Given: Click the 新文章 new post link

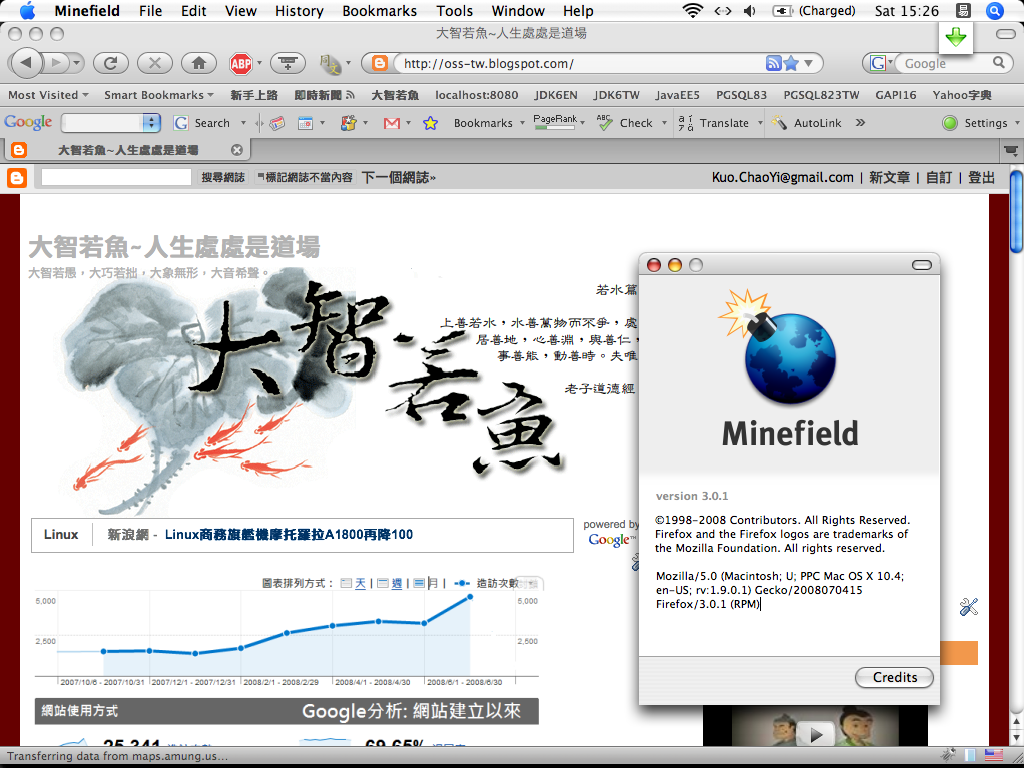Looking at the screenshot, I should tap(889, 178).
